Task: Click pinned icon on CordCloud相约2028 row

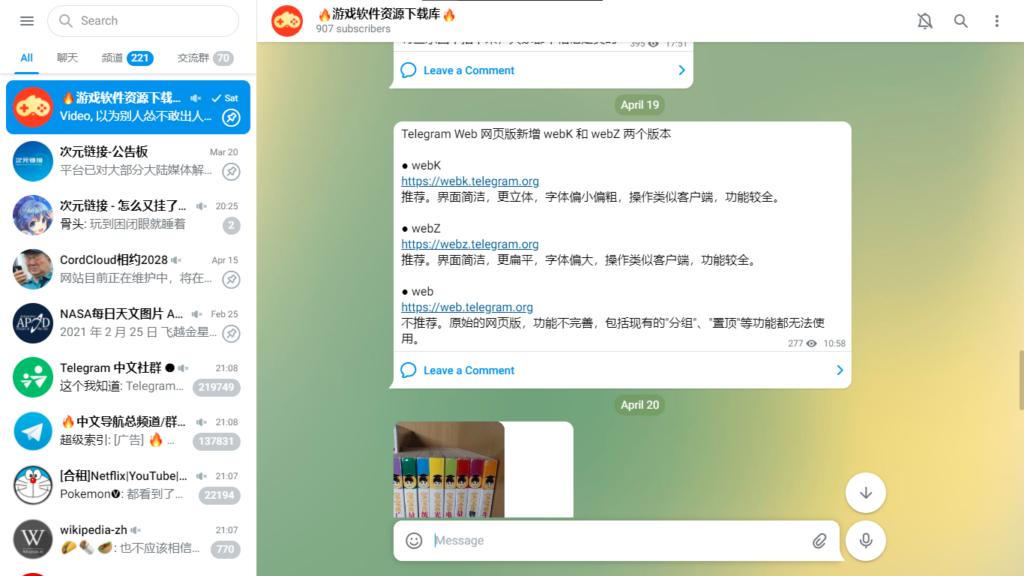Action: pos(231,280)
